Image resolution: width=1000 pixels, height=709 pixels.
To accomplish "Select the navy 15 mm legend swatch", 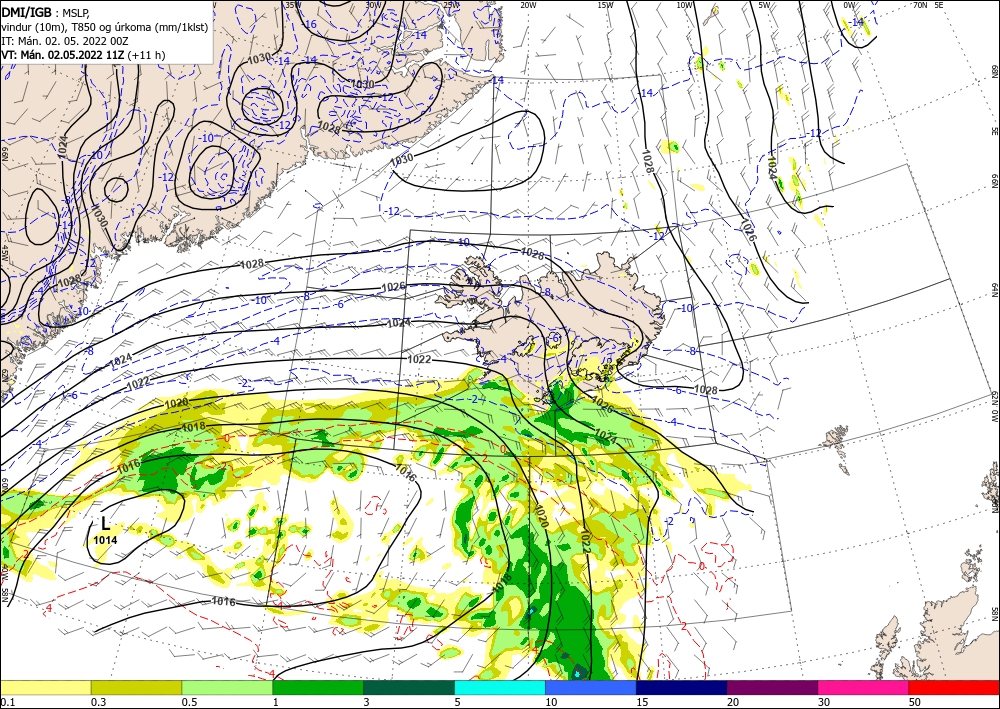I will pyautogui.click(x=682, y=687).
